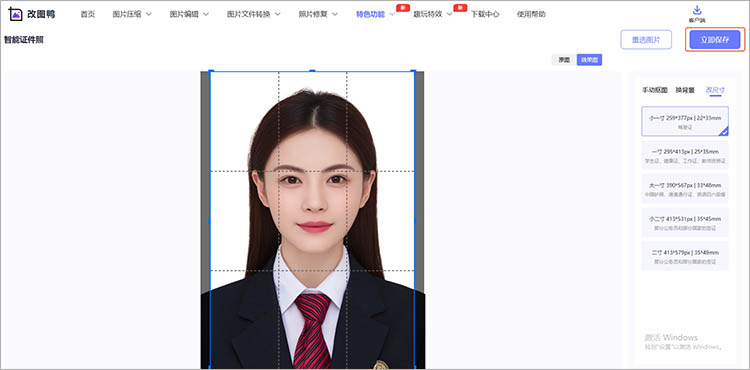Click the ID photo preview image

tap(312, 220)
